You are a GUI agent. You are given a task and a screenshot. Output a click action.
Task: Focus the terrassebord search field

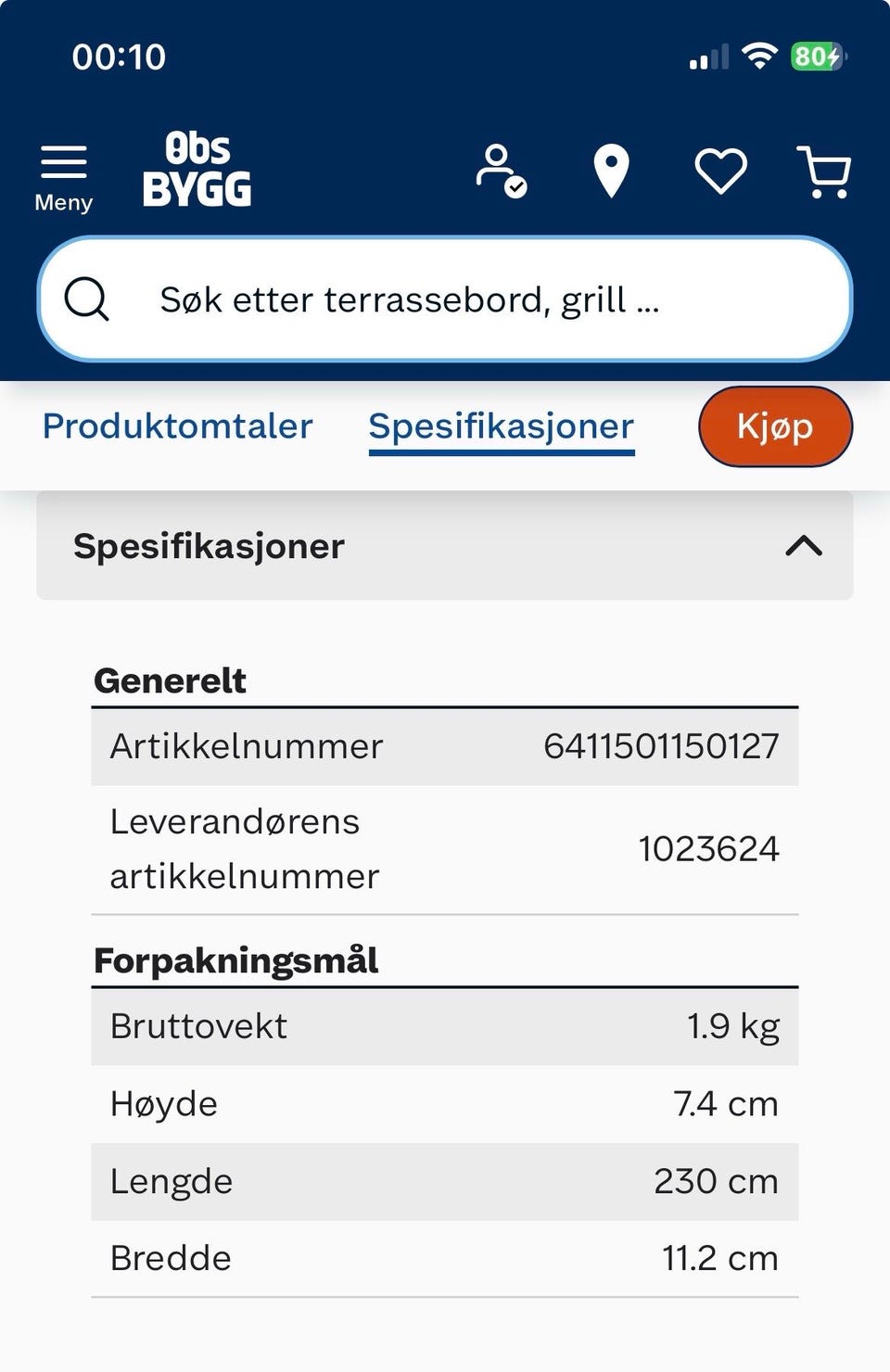tap(445, 299)
